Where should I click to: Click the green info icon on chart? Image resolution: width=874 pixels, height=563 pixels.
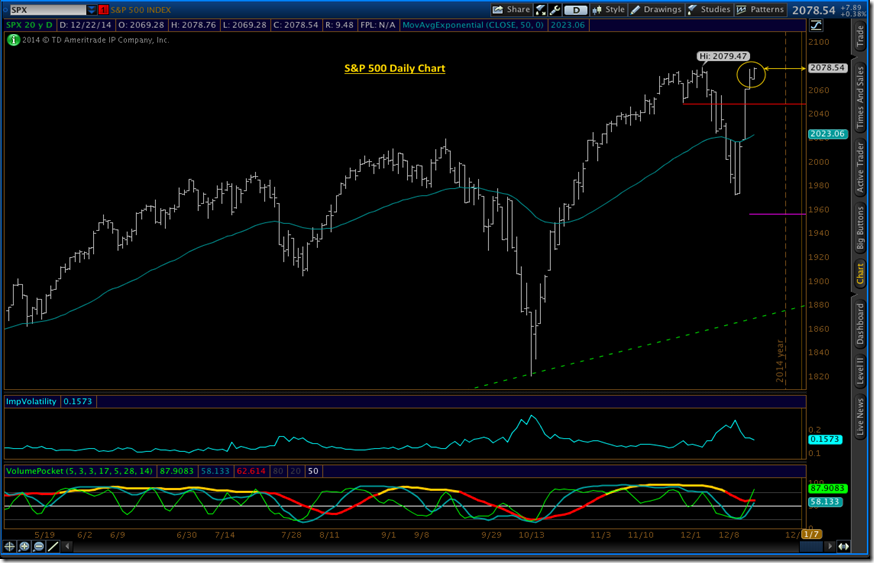pyautogui.click(x=13, y=40)
